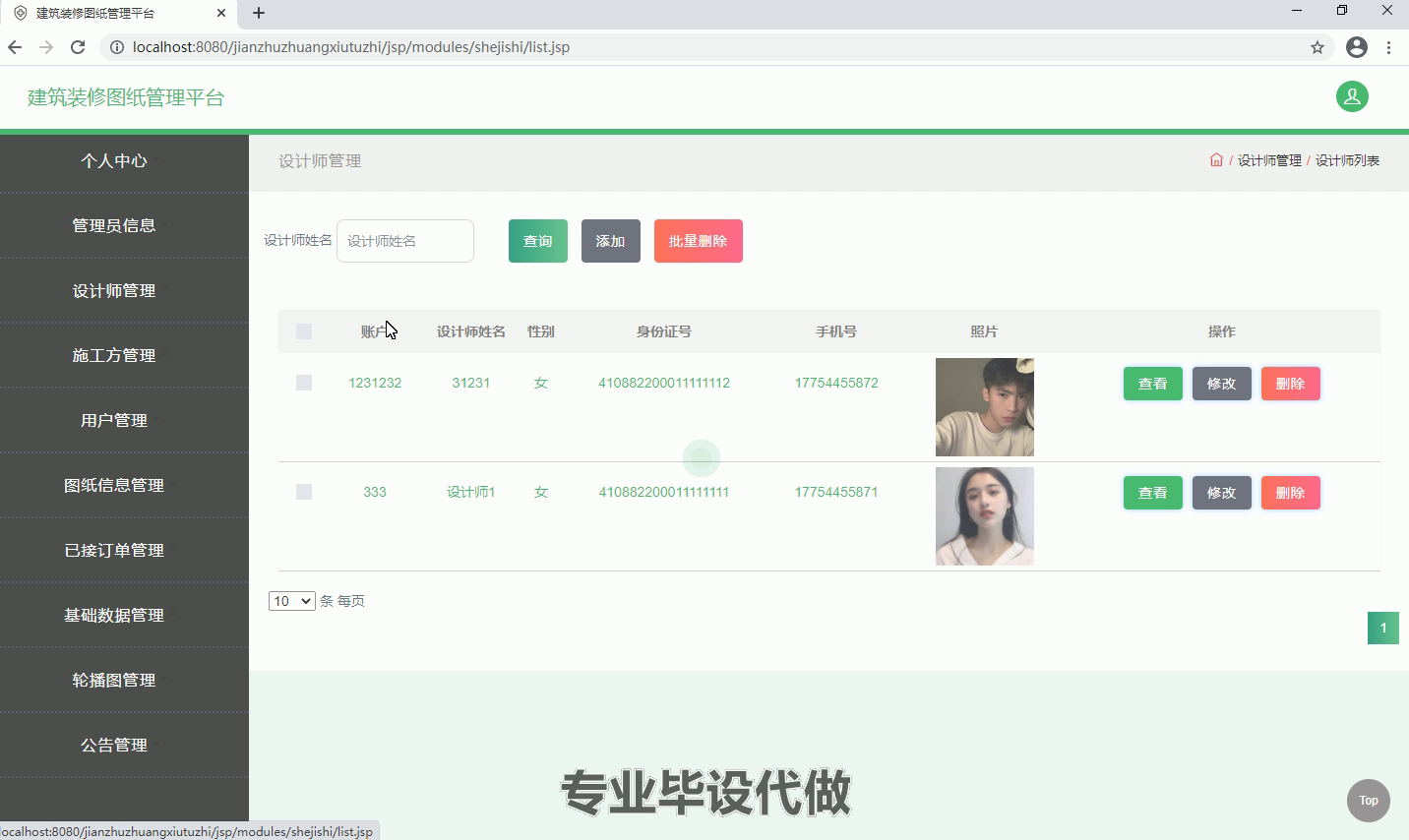Check the row for account 1231232

tap(304, 383)
